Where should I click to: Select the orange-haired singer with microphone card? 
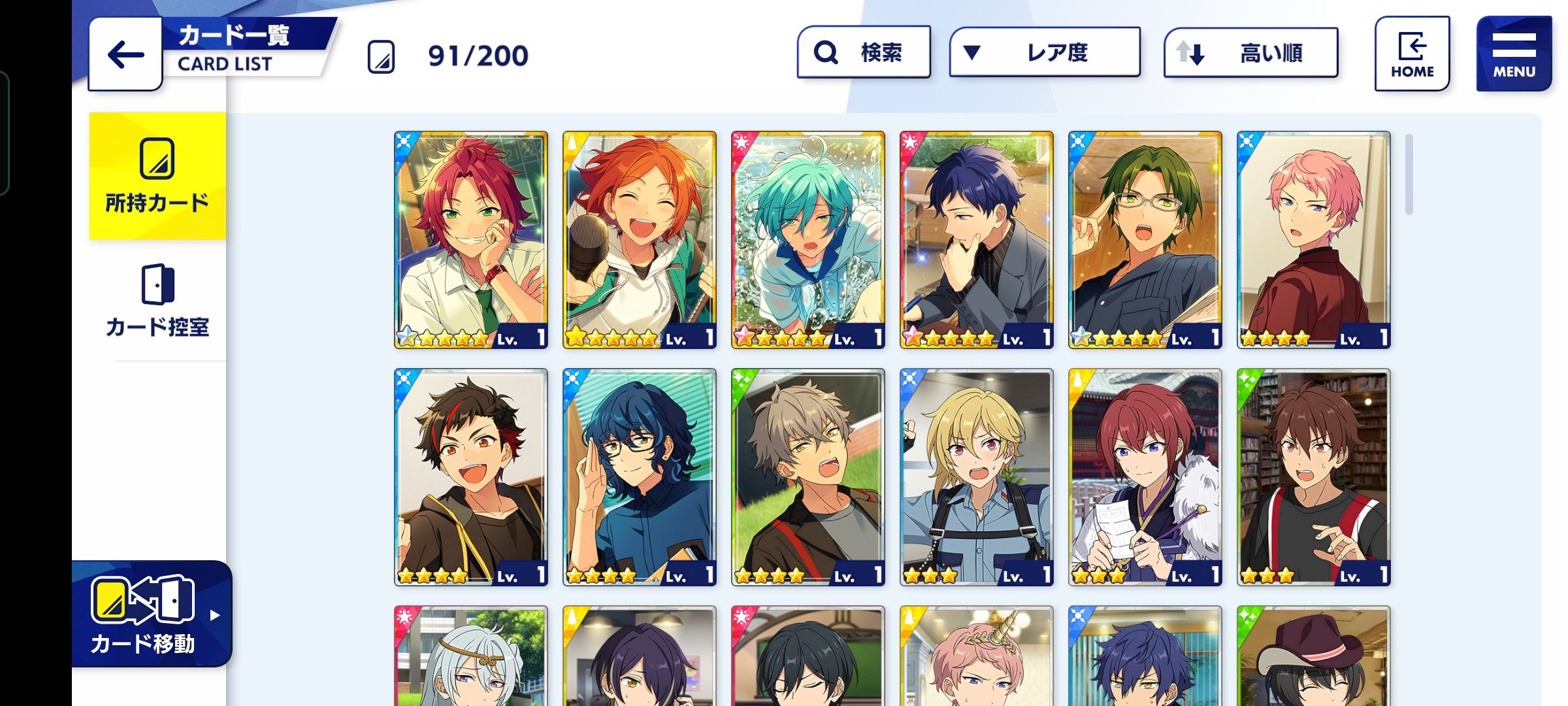pos(640,240)
